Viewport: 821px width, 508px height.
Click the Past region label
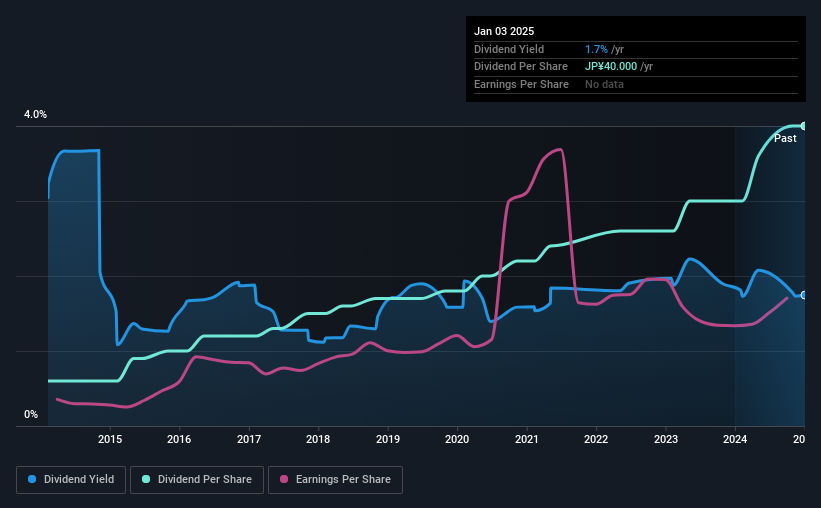[x=785, y=138]
